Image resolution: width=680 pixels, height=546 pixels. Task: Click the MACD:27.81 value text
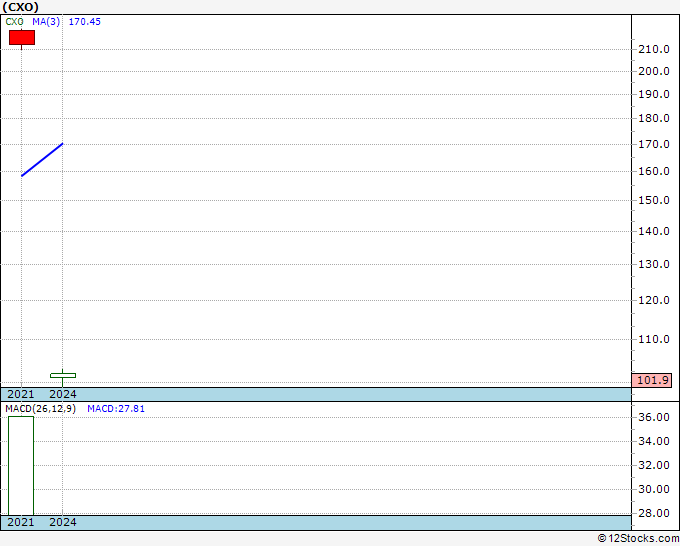[x=116, y=409]
